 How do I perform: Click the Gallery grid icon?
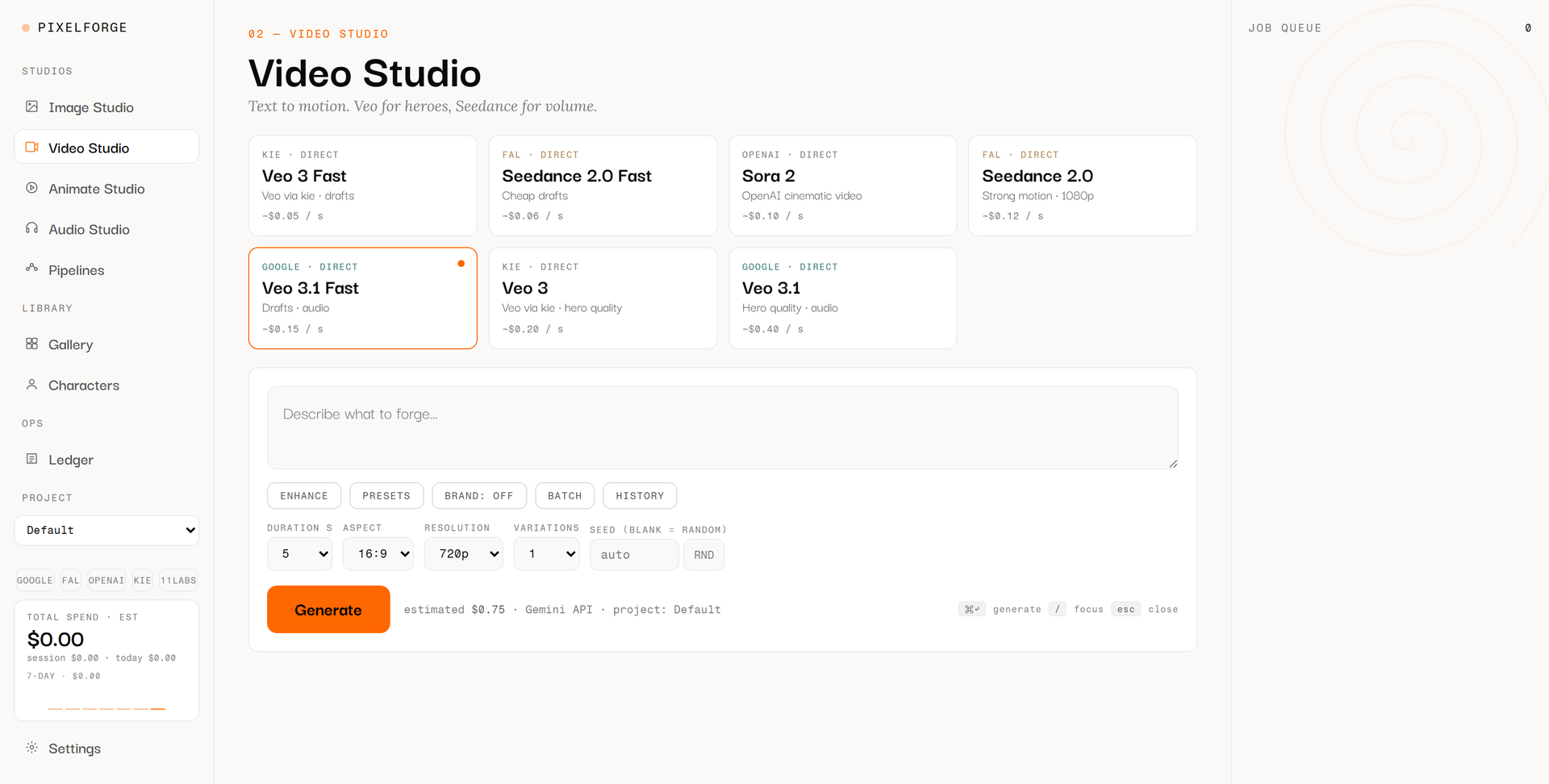pos(31,344)
